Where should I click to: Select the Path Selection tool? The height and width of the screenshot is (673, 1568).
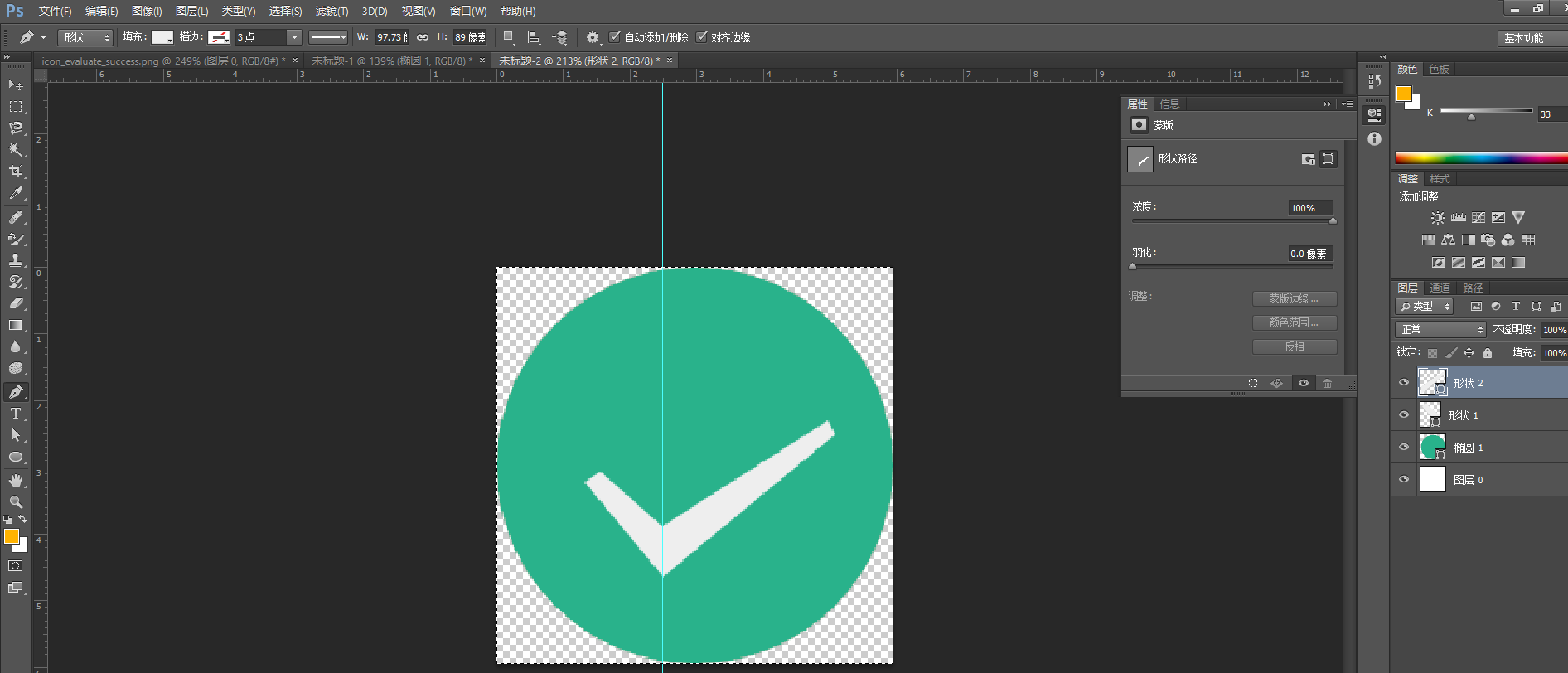pos(16,435)
